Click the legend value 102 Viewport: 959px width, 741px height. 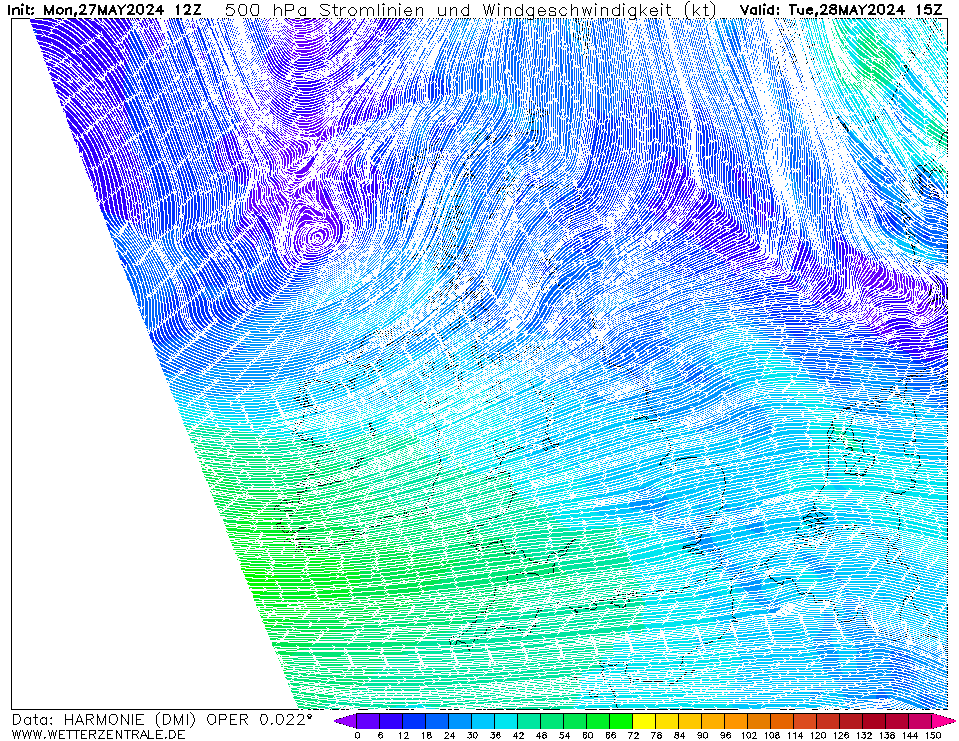(748, 735)
